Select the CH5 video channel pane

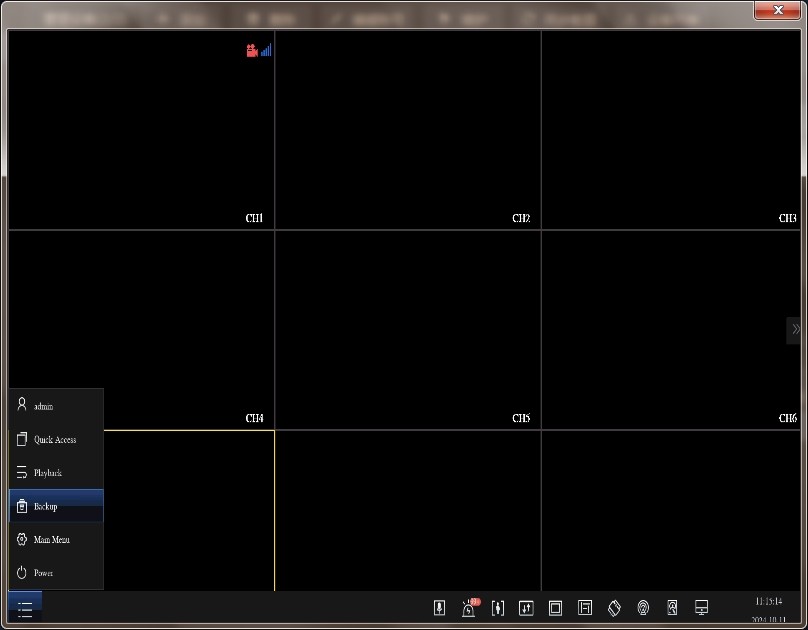[x=408, y=330]
